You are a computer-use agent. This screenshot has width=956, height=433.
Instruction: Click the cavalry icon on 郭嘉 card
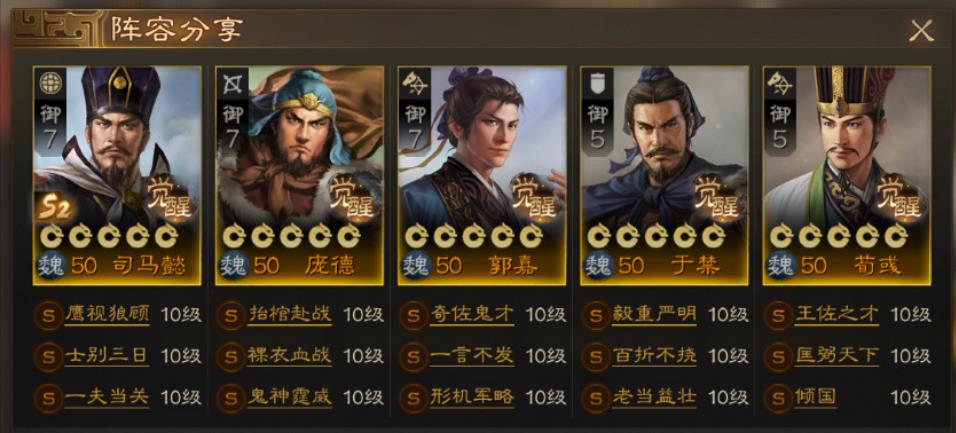414,82
